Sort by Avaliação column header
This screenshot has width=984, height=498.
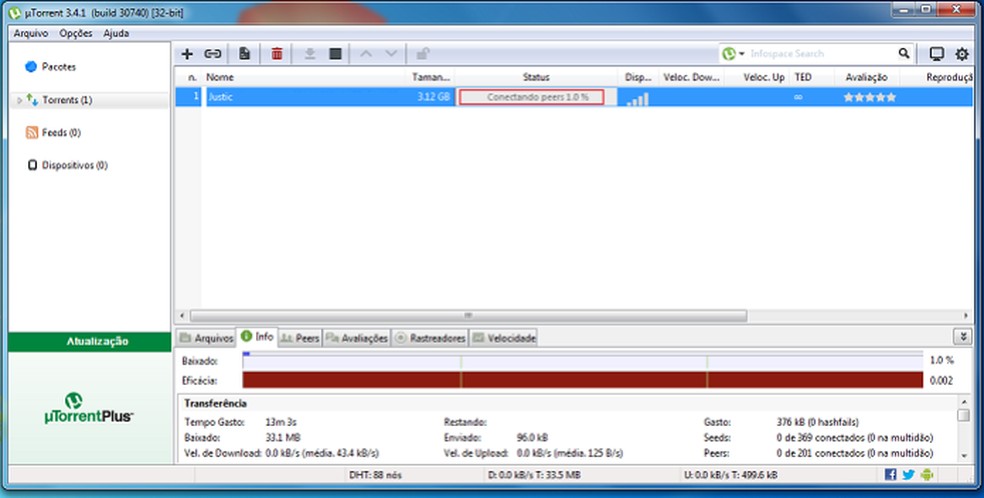click(x=867, y=77)
